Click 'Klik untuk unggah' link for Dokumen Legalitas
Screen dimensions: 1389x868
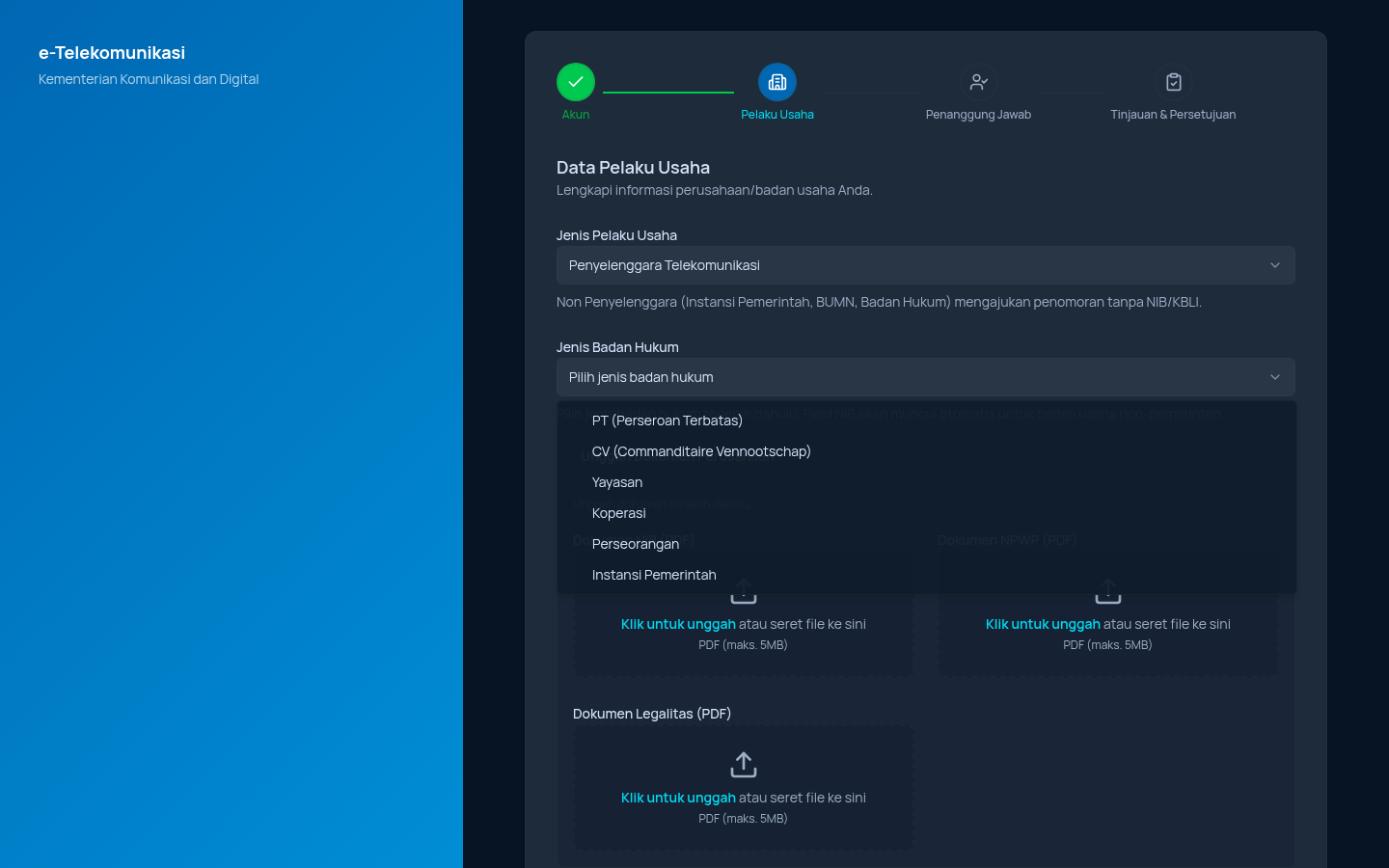click(678, 798)
